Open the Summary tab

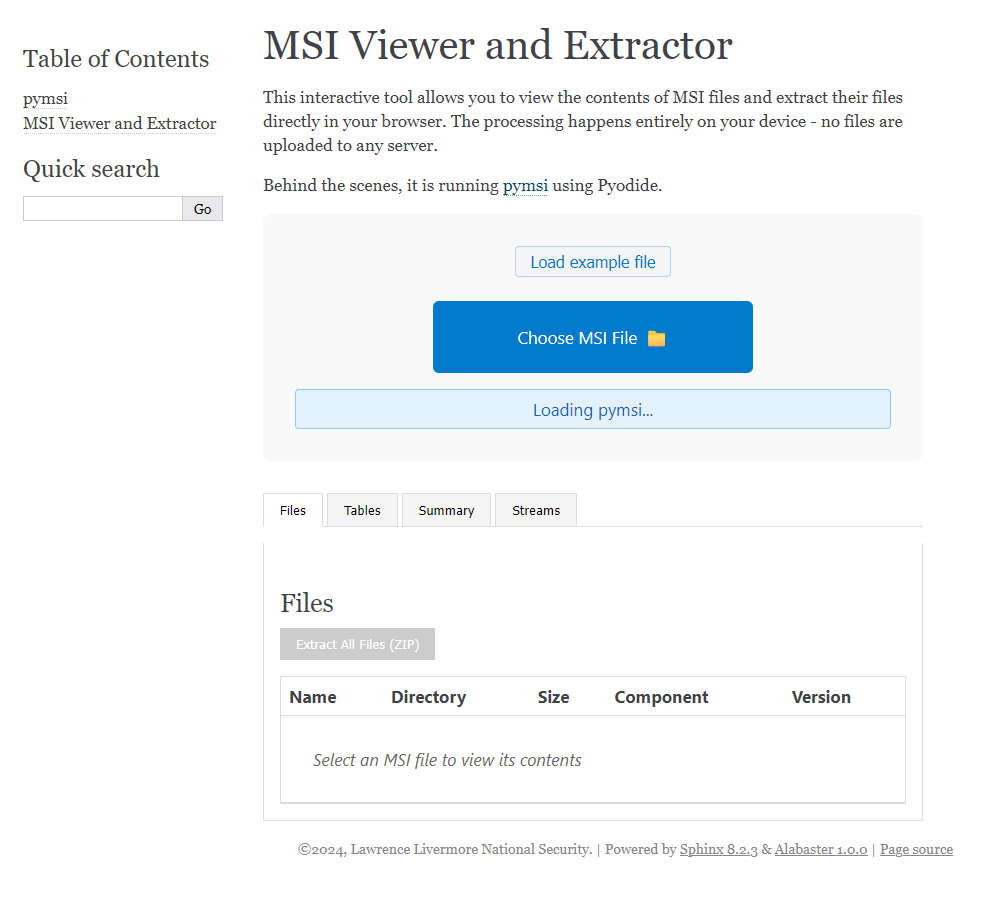[x=446, y=510]
